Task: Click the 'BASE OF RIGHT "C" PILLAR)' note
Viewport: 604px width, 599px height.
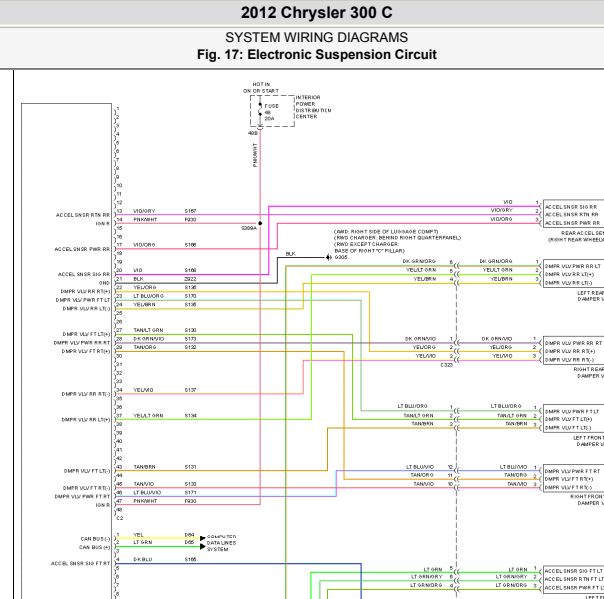Action: pos(369,251)
